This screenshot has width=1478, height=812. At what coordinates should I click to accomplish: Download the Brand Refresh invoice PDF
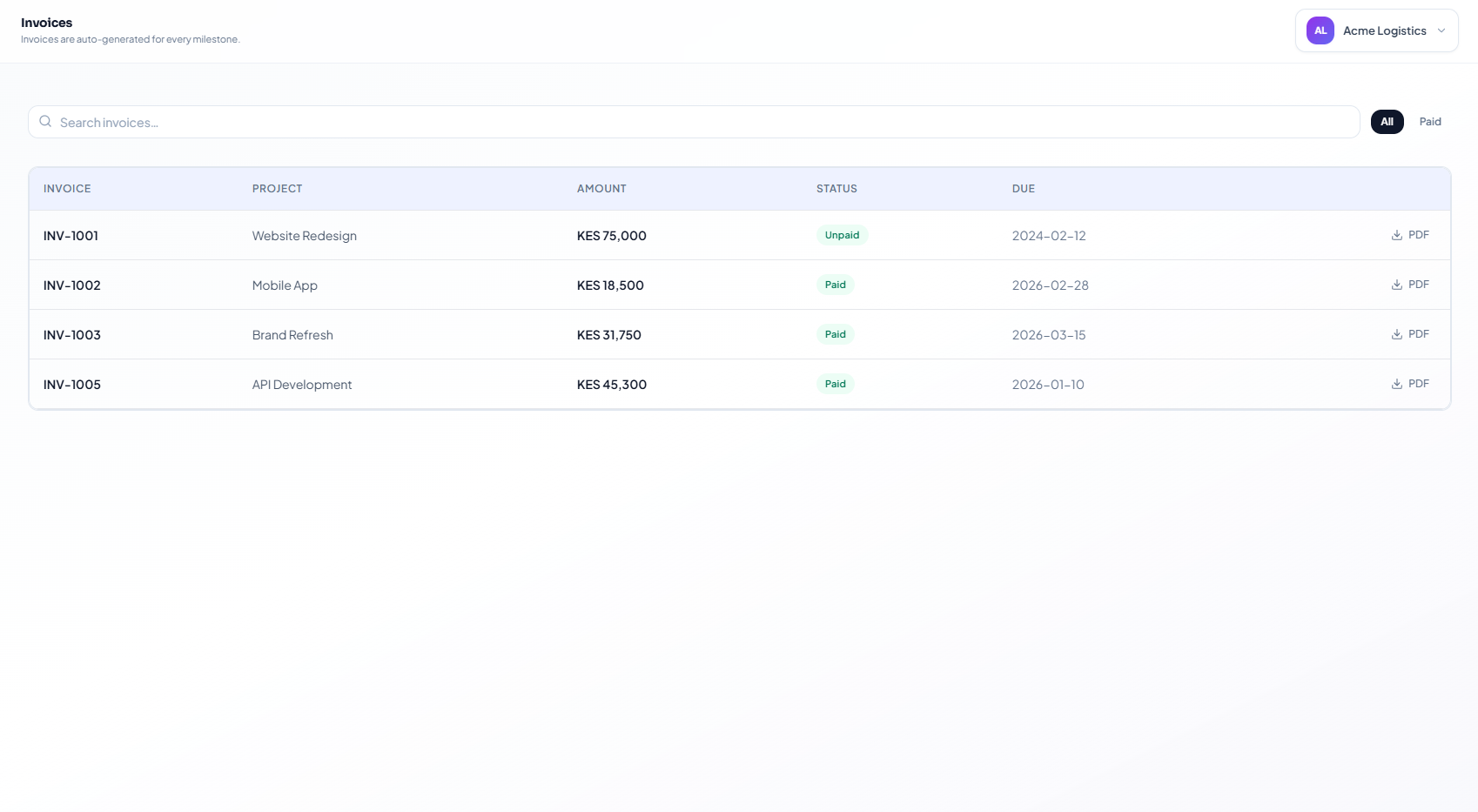pos(1410,333)
